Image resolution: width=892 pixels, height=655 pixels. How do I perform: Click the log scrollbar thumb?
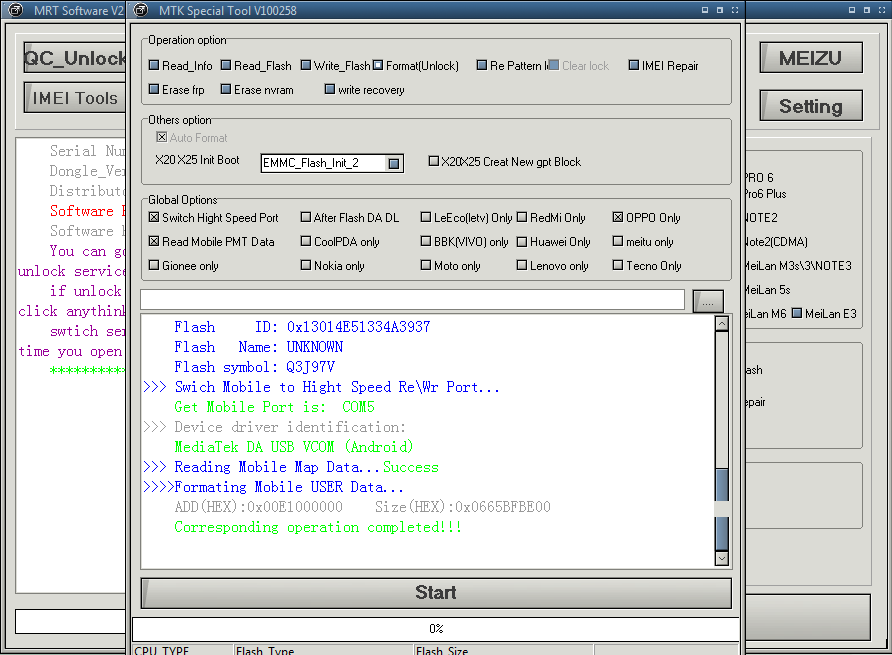(x=721, y=509)
